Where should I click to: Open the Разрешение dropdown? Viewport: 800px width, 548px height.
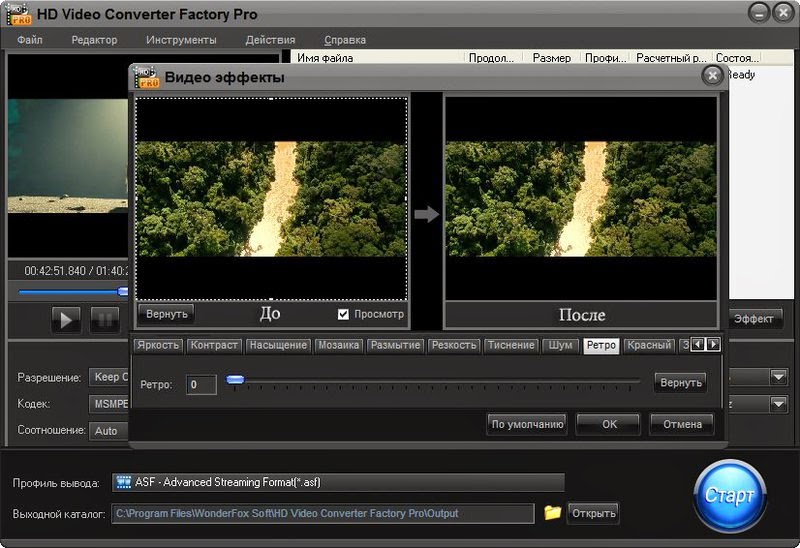109,377
